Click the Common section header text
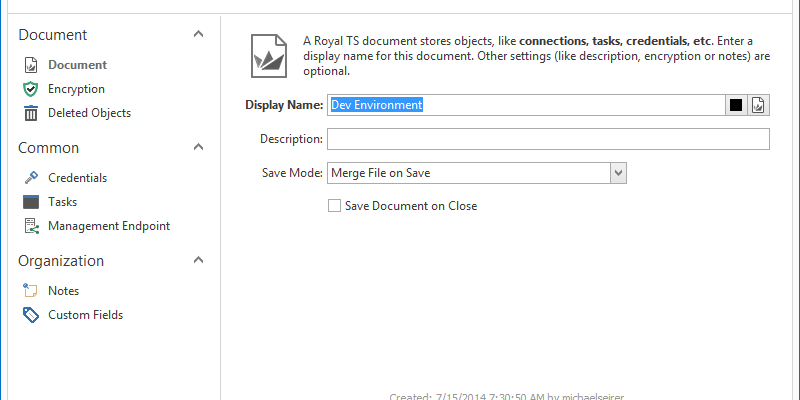The width and height of the screenshot is (800, 400). pos(48,148)
